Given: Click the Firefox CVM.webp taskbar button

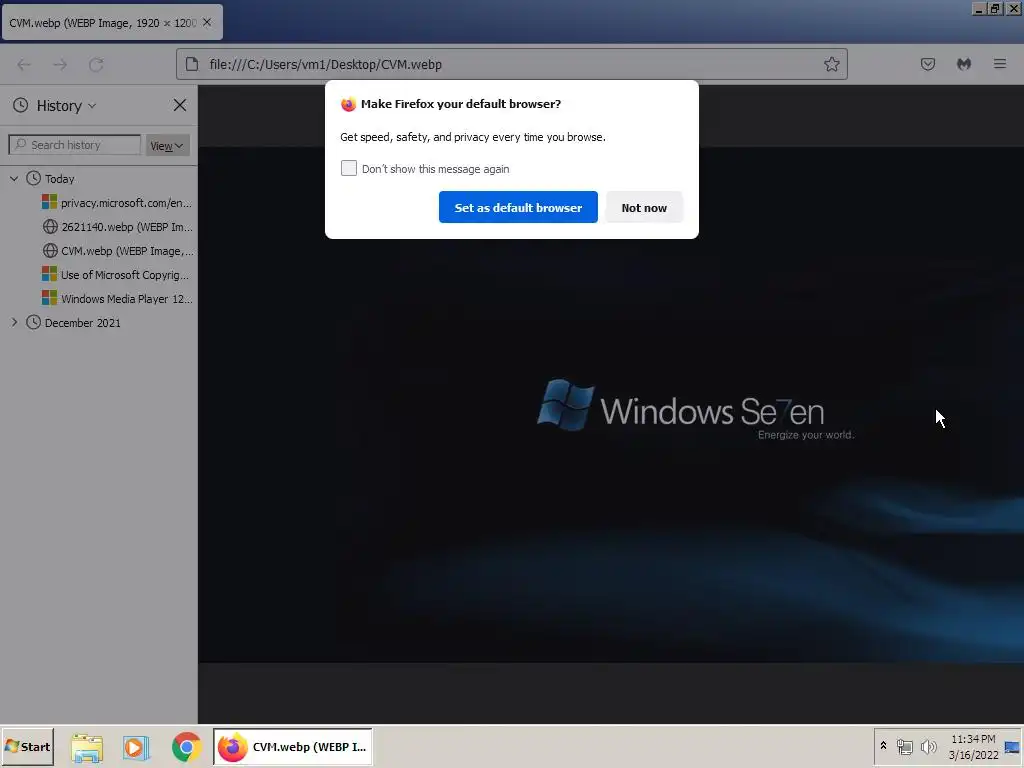Looking at the screenshot, I should [x=293, y=746].
